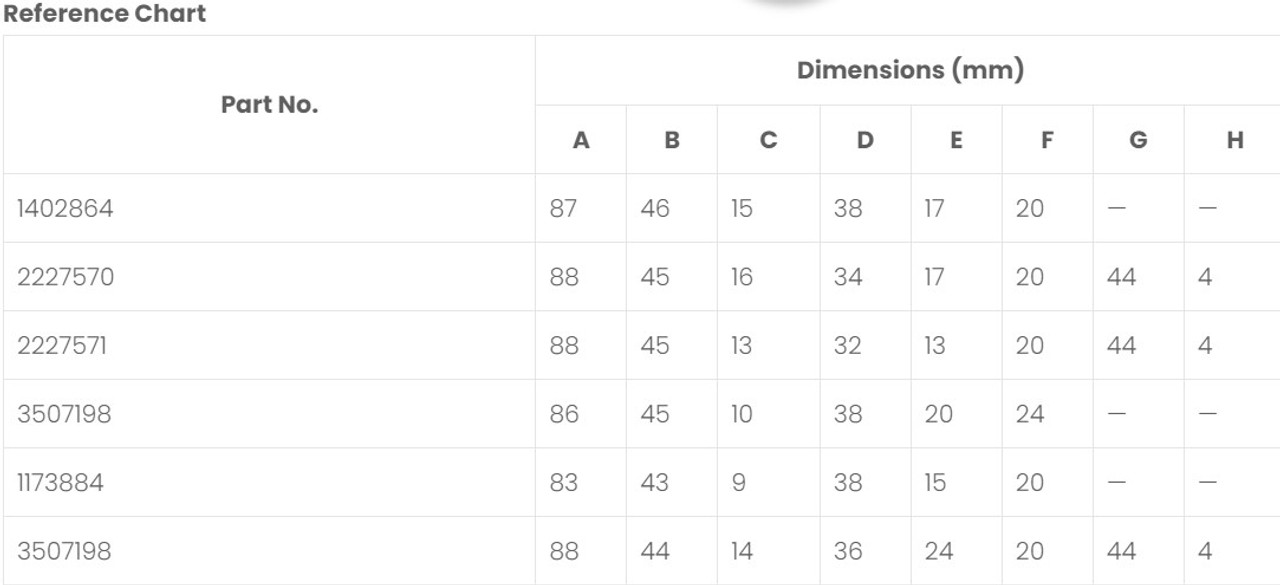
Task: Select column header A
Action: coord(580,141)
